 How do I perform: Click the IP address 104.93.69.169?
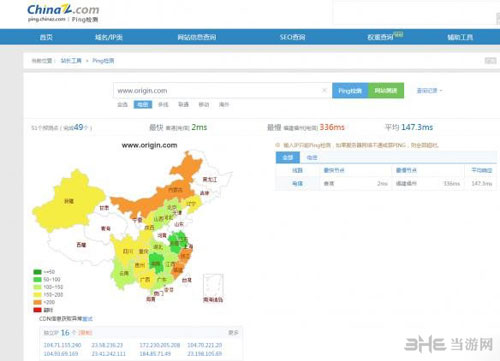click(x=61, y=354)
